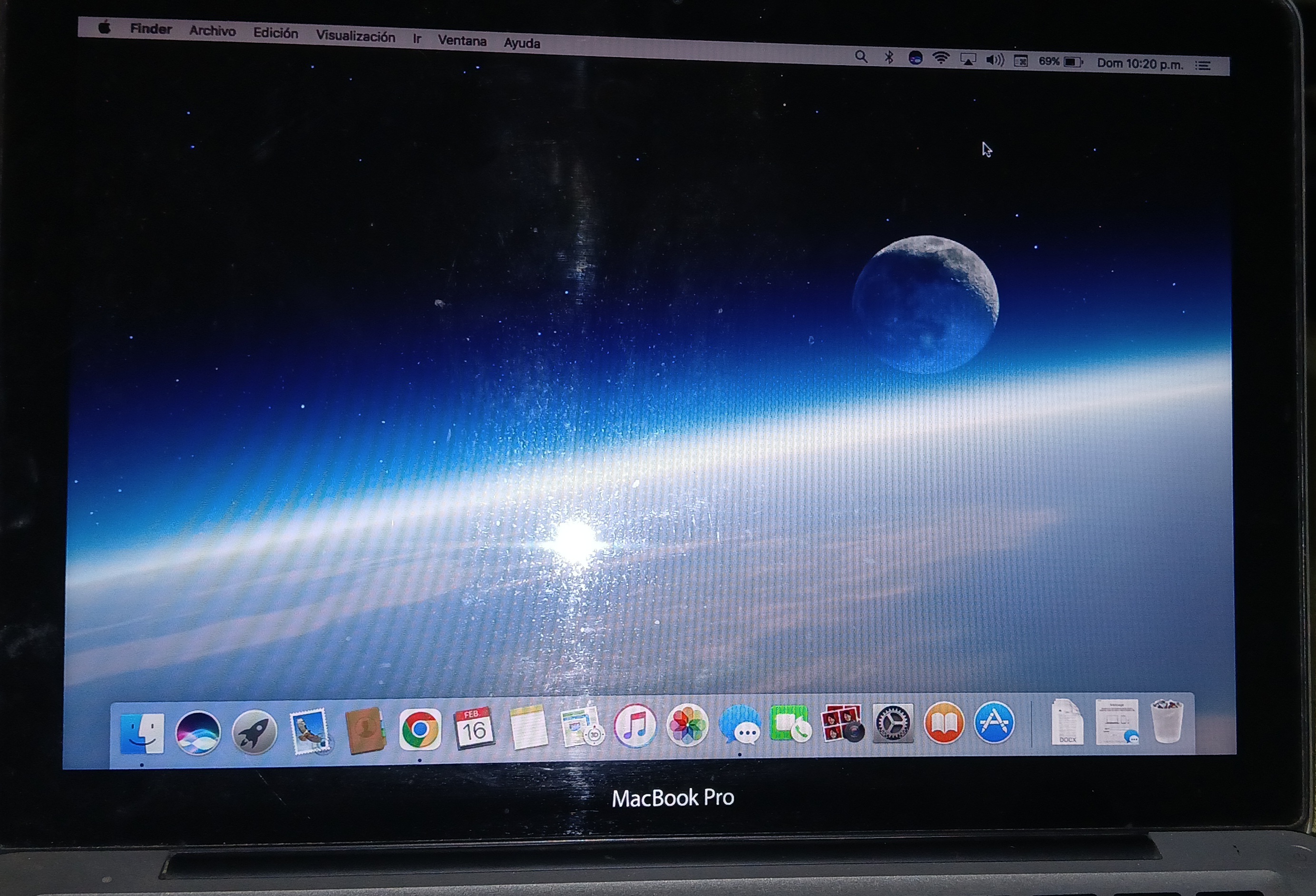Image resolution: width=1316 pixels, height=896 pixels.
Task: Launch iBooks from the Dock
Action: 944,722
